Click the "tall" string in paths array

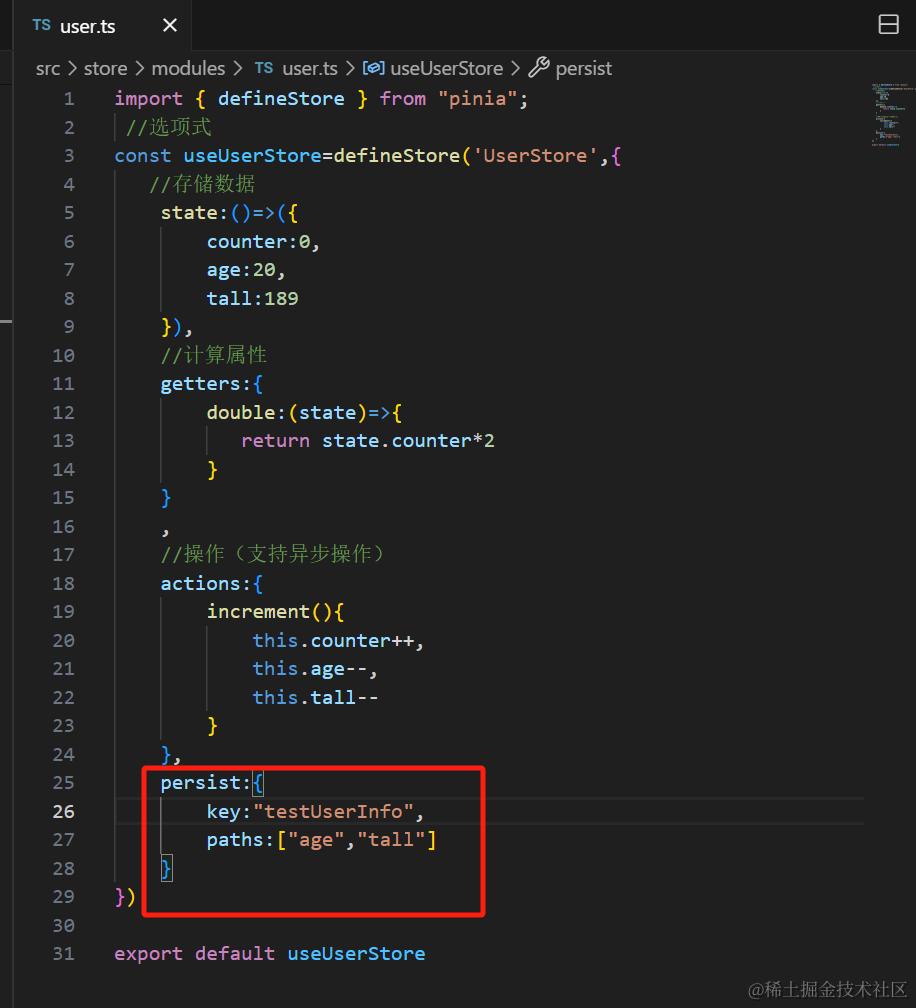(x=391, y=840)
